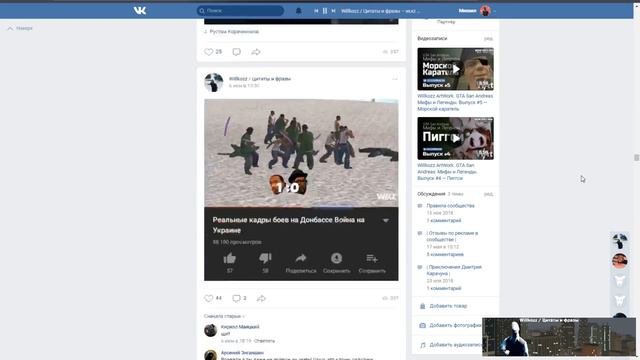640x360 pixels.
Task: Share the post with 44 likes
Action: tap(261, 298)
